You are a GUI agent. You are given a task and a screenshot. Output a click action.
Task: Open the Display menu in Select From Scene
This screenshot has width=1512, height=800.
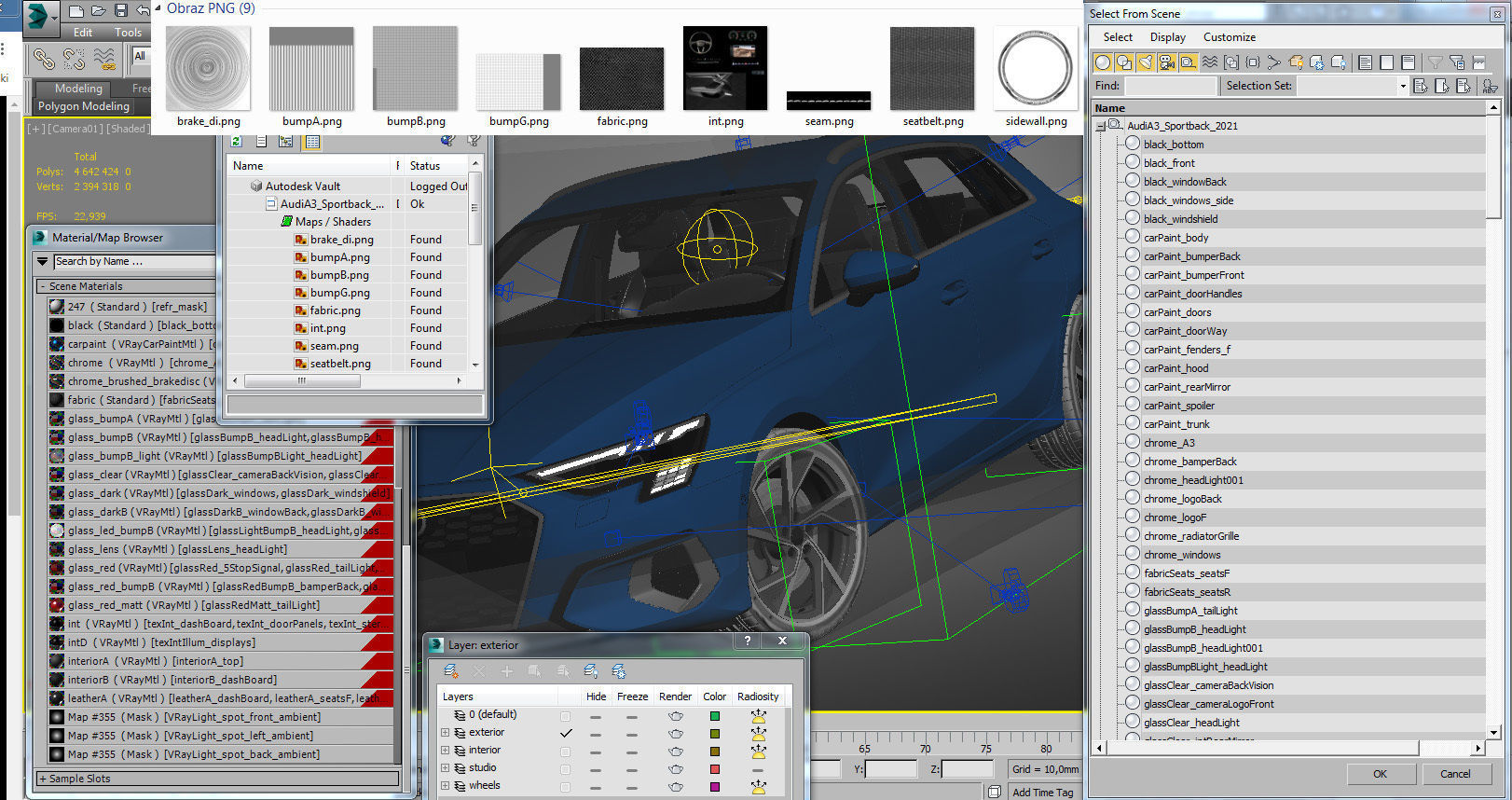point(1167,37)
